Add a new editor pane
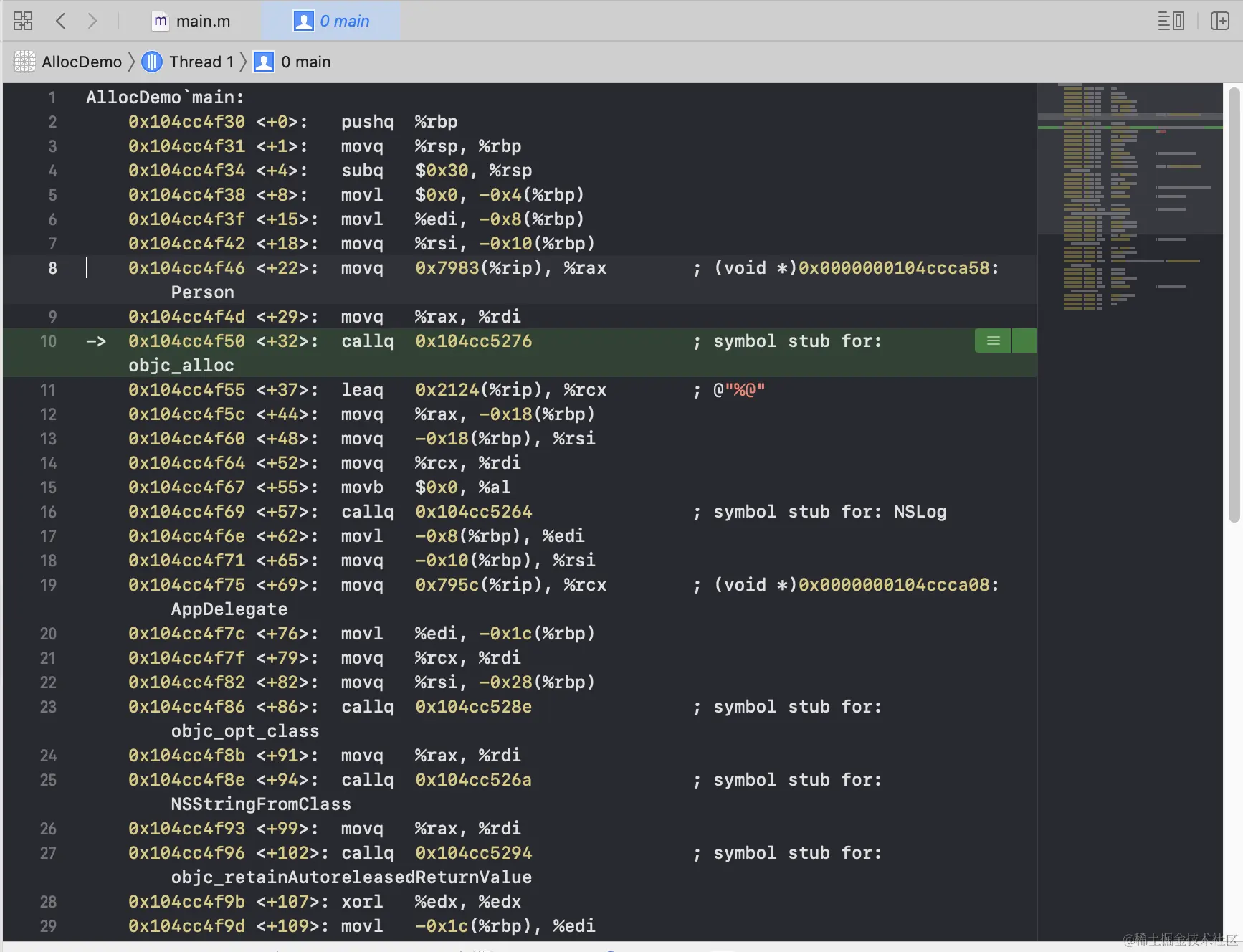Viewport: 1243px width, 952px height. (x=1219, y=21)
